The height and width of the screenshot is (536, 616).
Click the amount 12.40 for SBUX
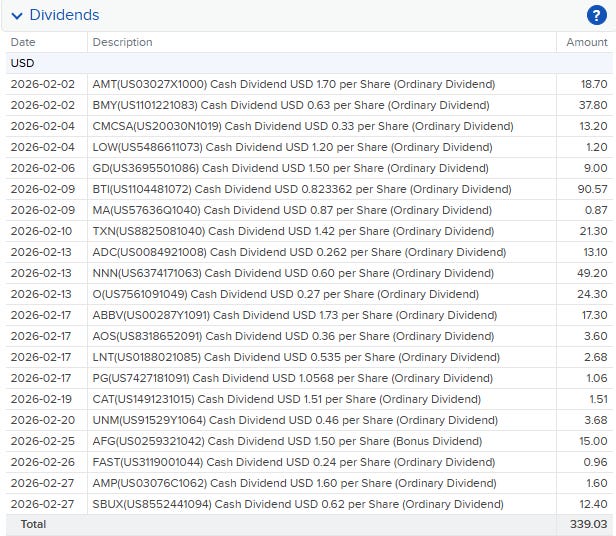(593, 504)
